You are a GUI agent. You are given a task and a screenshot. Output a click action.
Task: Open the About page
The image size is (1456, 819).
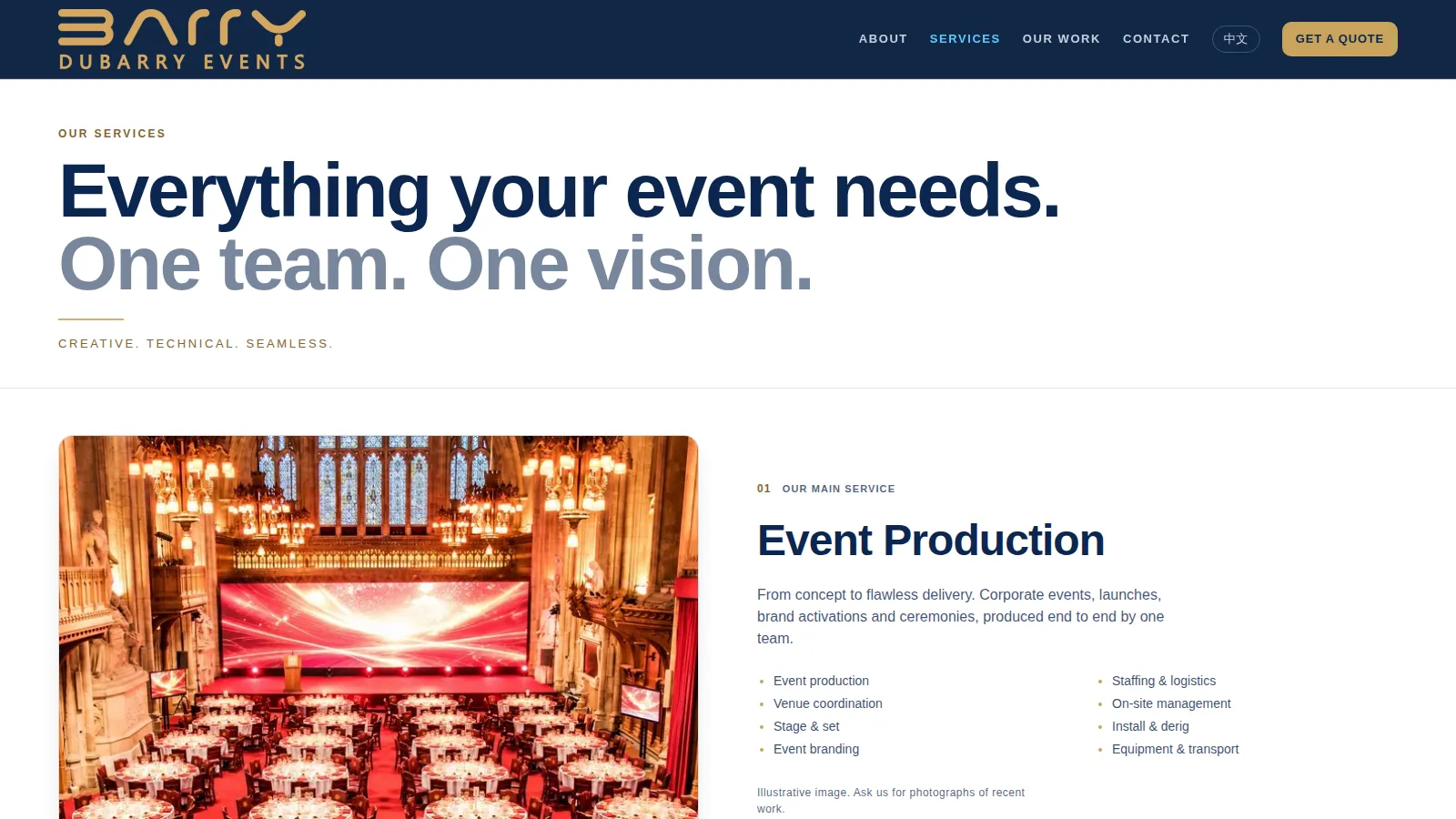coord(883,39)
